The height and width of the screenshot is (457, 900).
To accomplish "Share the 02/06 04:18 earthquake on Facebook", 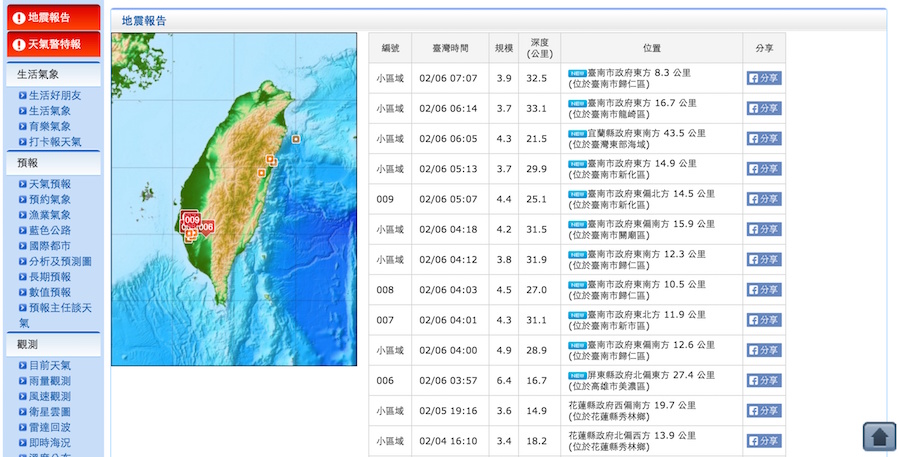I will [x=764, y=229].
